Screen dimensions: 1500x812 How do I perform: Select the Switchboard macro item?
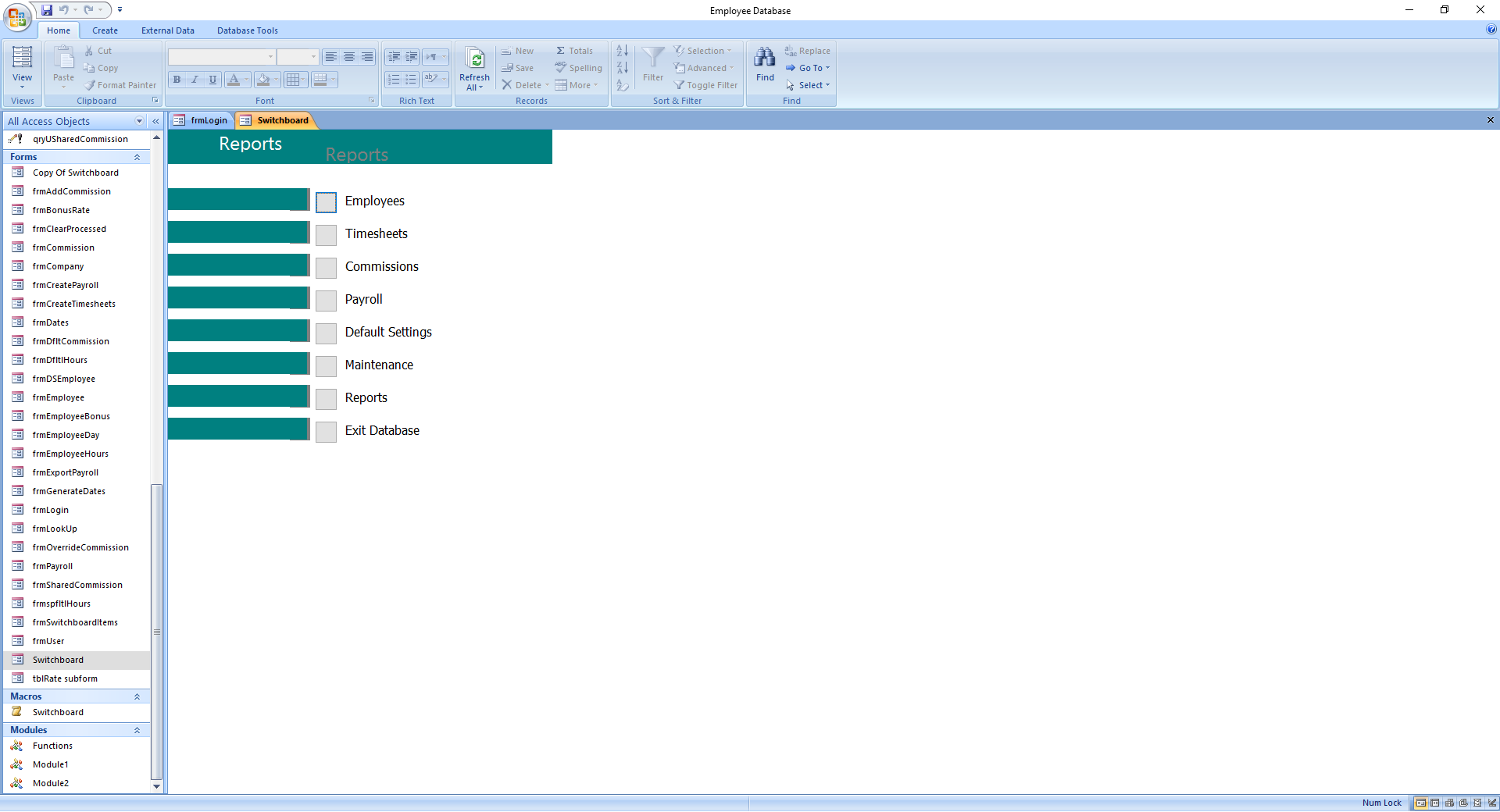58,712
